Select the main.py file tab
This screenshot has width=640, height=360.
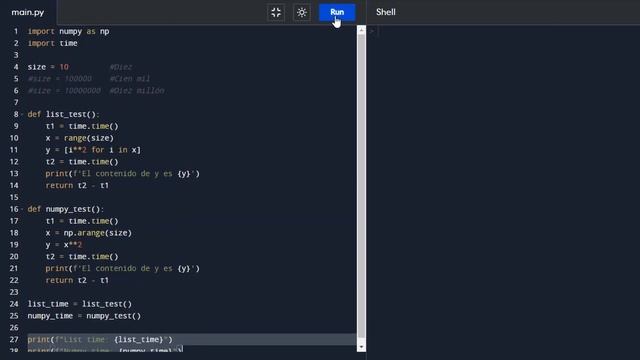(28, 12)
